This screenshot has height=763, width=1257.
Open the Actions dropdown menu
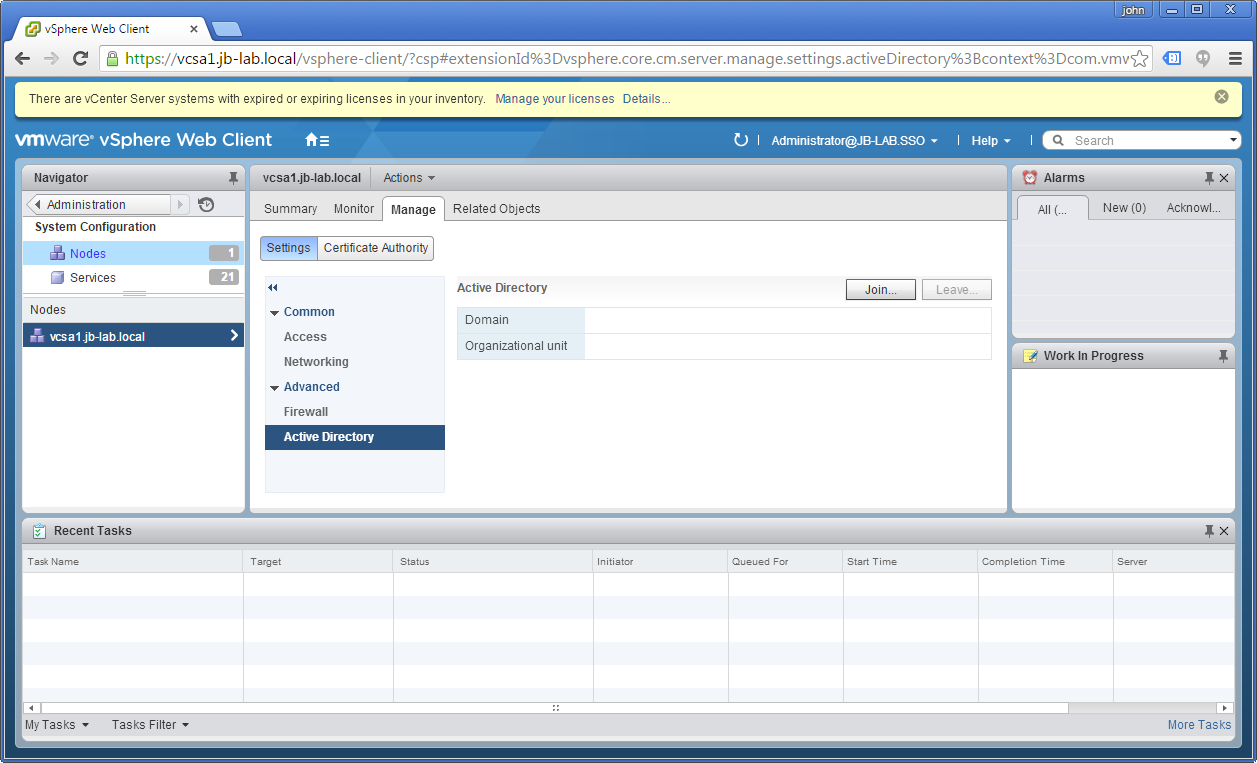point(409,178)
